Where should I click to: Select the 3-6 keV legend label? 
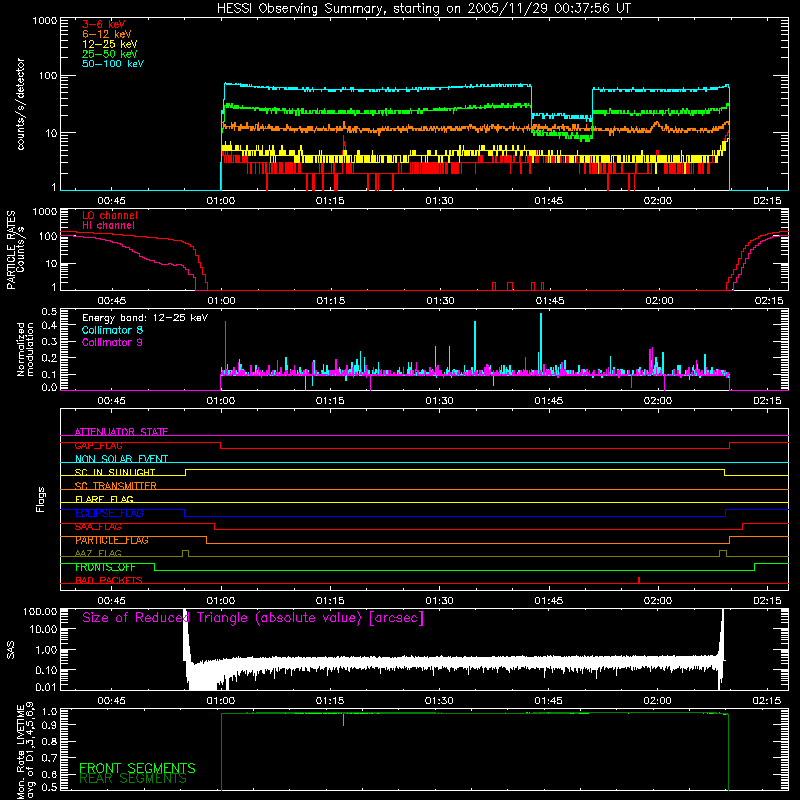coord(104,24)
